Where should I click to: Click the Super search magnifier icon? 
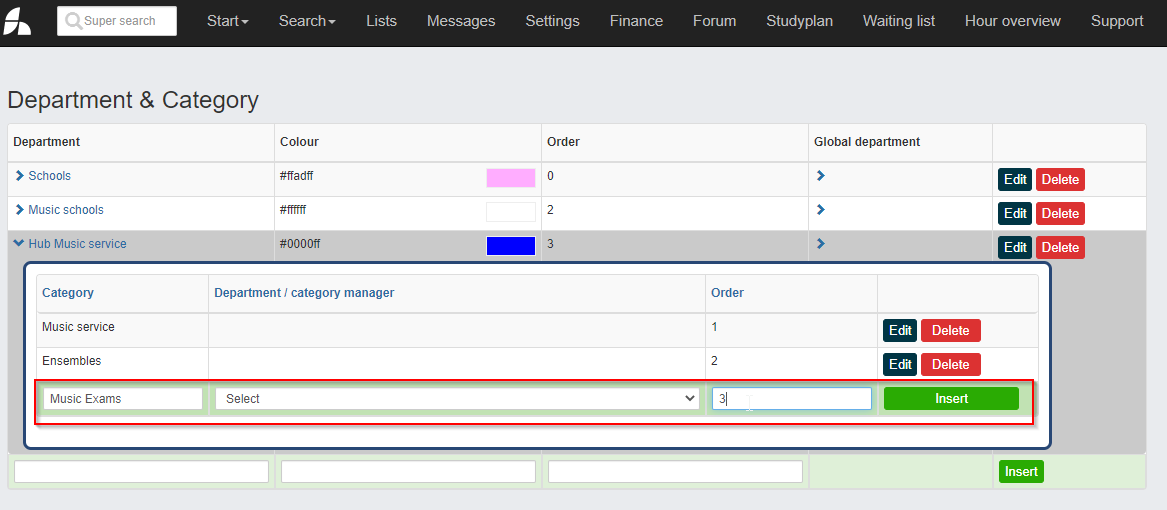tap(73, 22)
